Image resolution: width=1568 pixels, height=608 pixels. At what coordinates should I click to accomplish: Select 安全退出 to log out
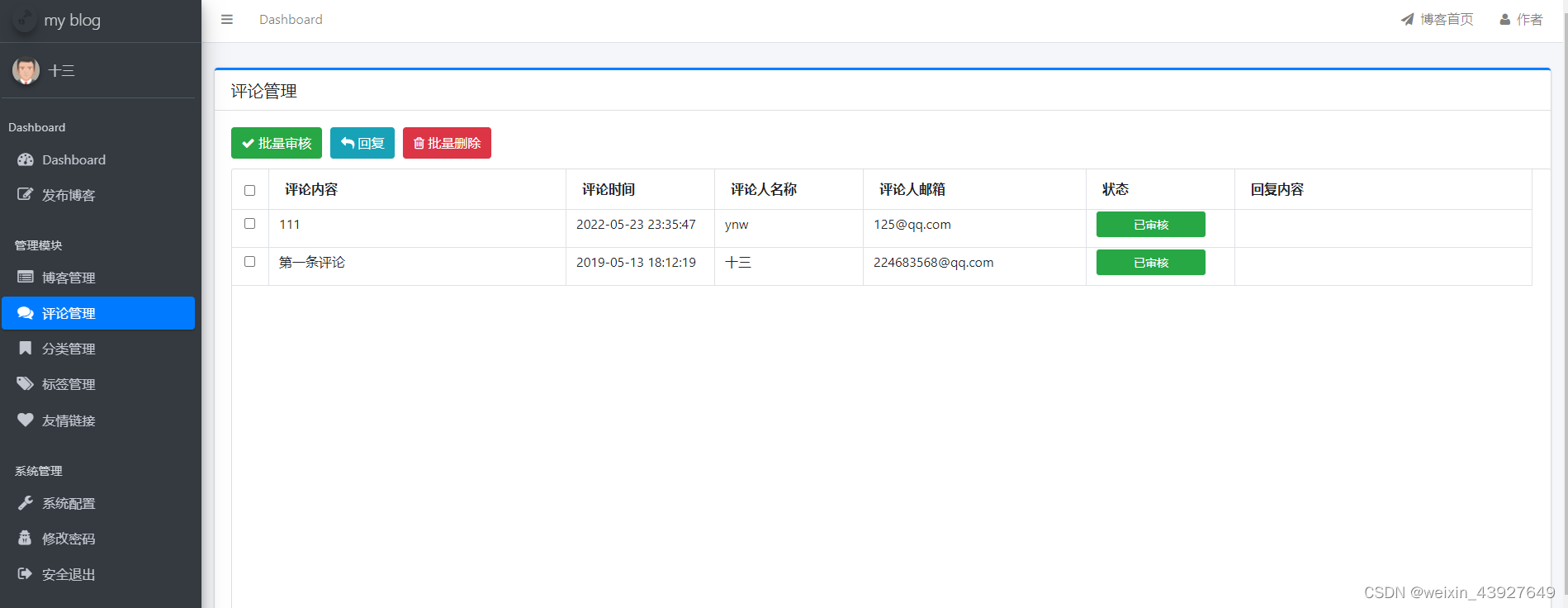(98, 573)
